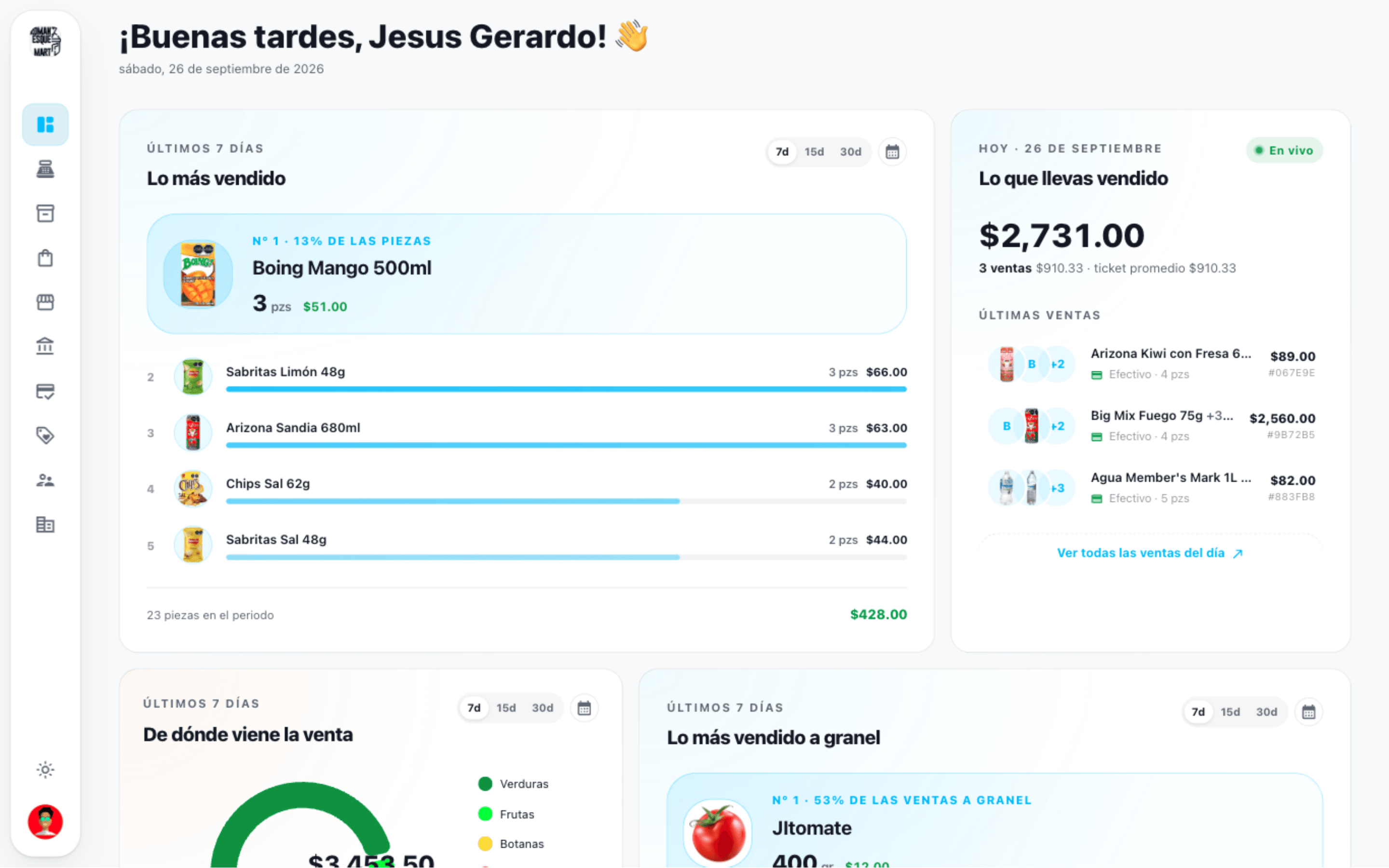The image size is (1389, 868).
Task: Open the bank building icon in sidebar
Action: [x=45, y=346]
